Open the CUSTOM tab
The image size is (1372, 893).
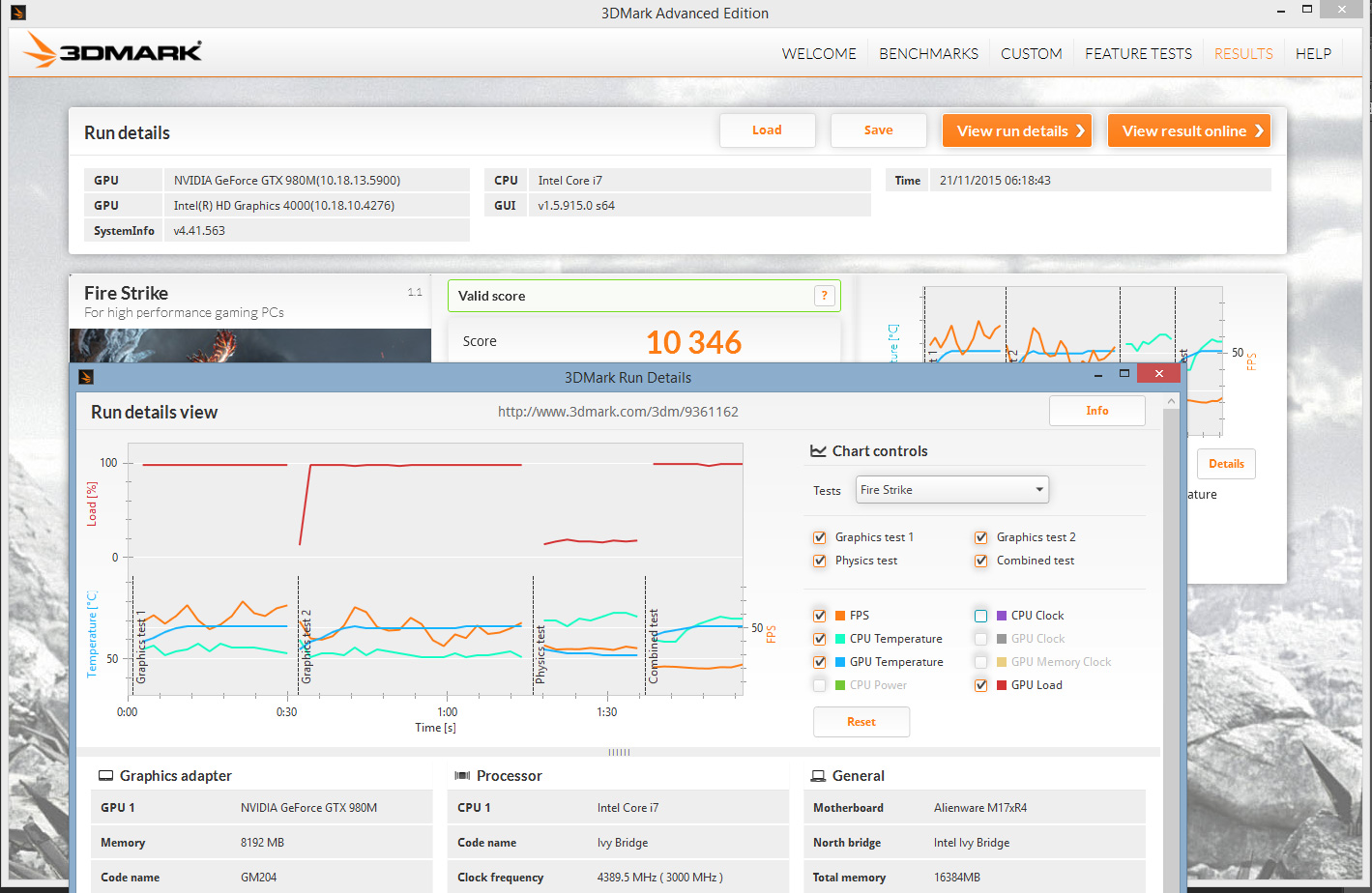[1032, 54]
